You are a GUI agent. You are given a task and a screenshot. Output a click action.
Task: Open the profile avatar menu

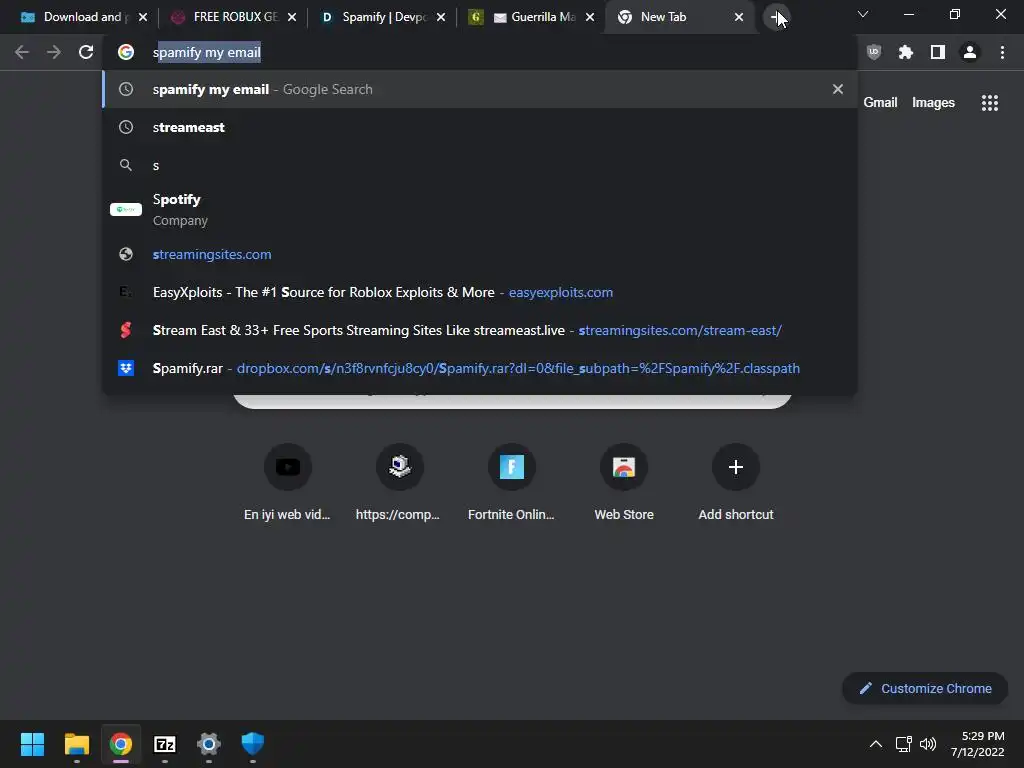970,52
